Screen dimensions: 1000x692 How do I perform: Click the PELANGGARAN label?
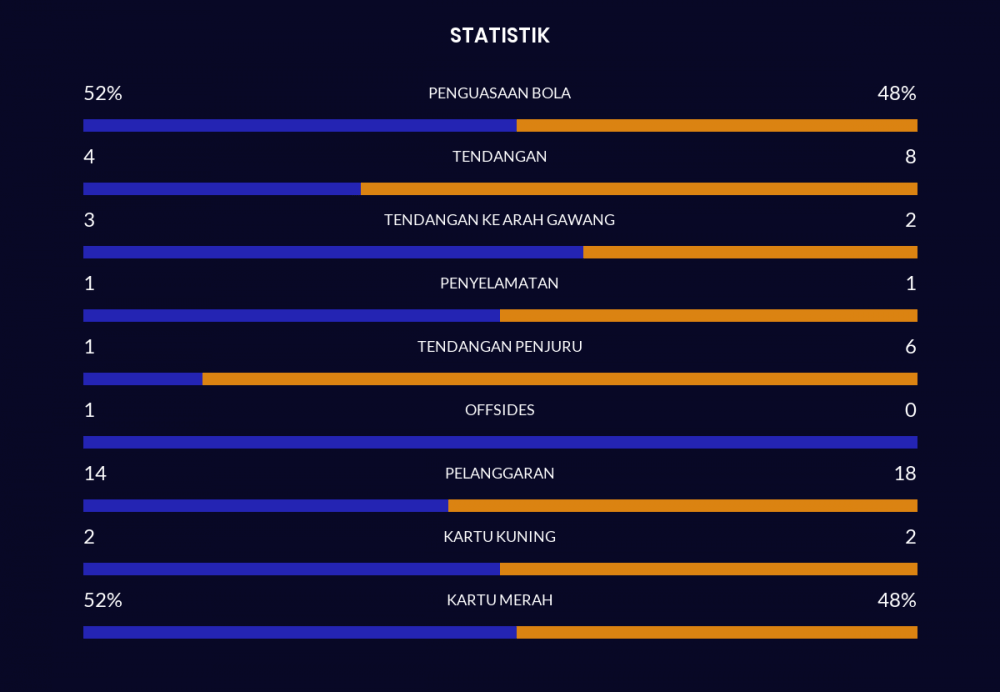499,473
